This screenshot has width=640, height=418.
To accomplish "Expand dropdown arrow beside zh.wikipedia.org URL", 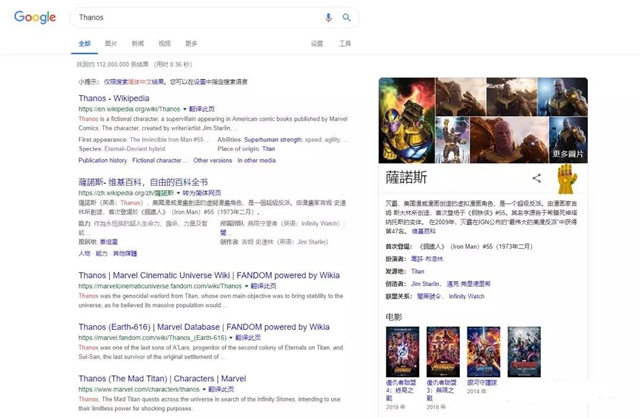I will tap(178, 193).
